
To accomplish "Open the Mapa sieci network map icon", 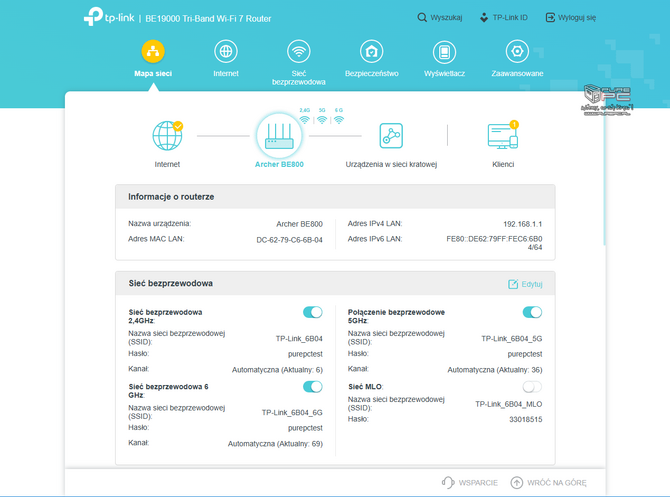I will point(153,51).
